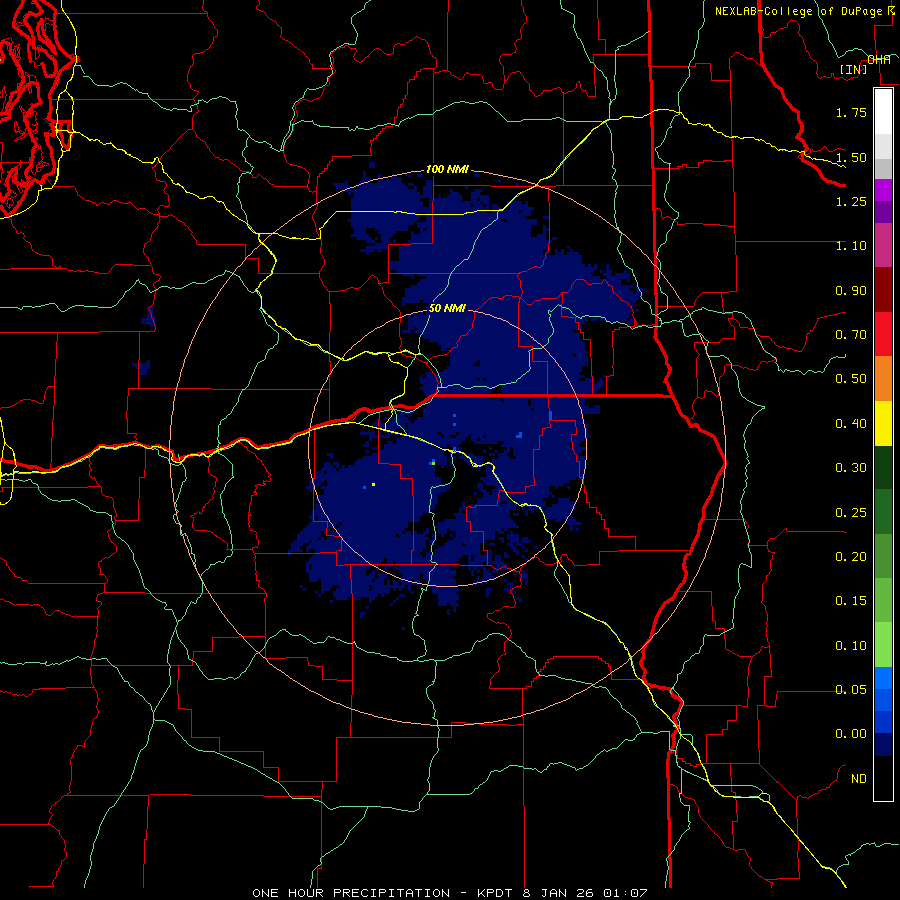Select the darkest green swatch beside 0.30

coord(883,467)
